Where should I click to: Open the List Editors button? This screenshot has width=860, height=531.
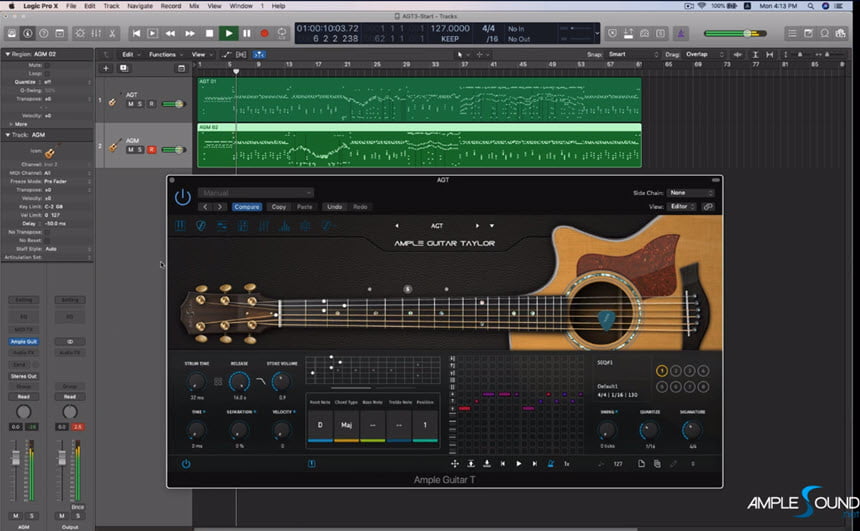[792, 33]
